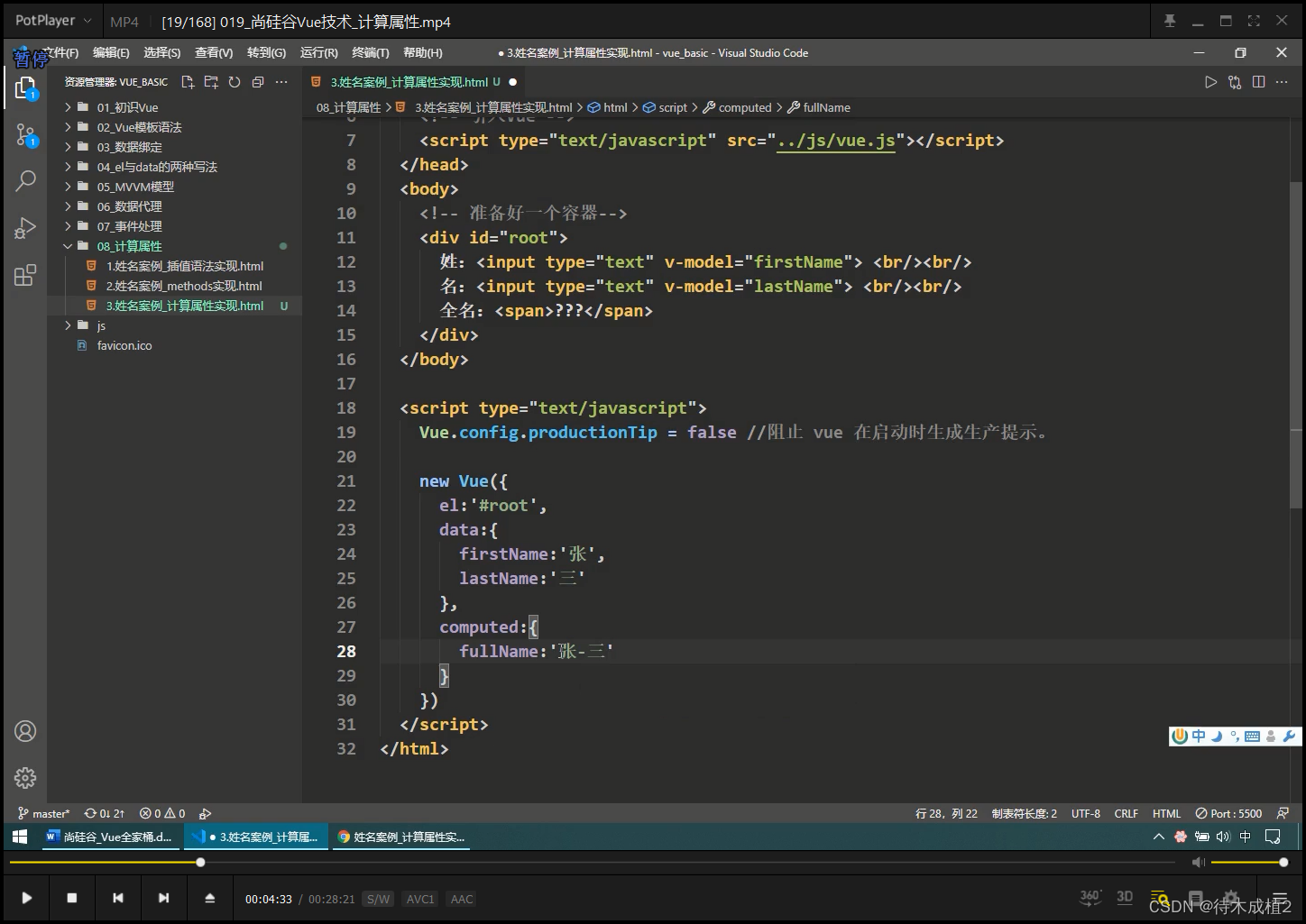
Task: Create a new folder in VUE_BASIC explorer
Action: [211, 82]
